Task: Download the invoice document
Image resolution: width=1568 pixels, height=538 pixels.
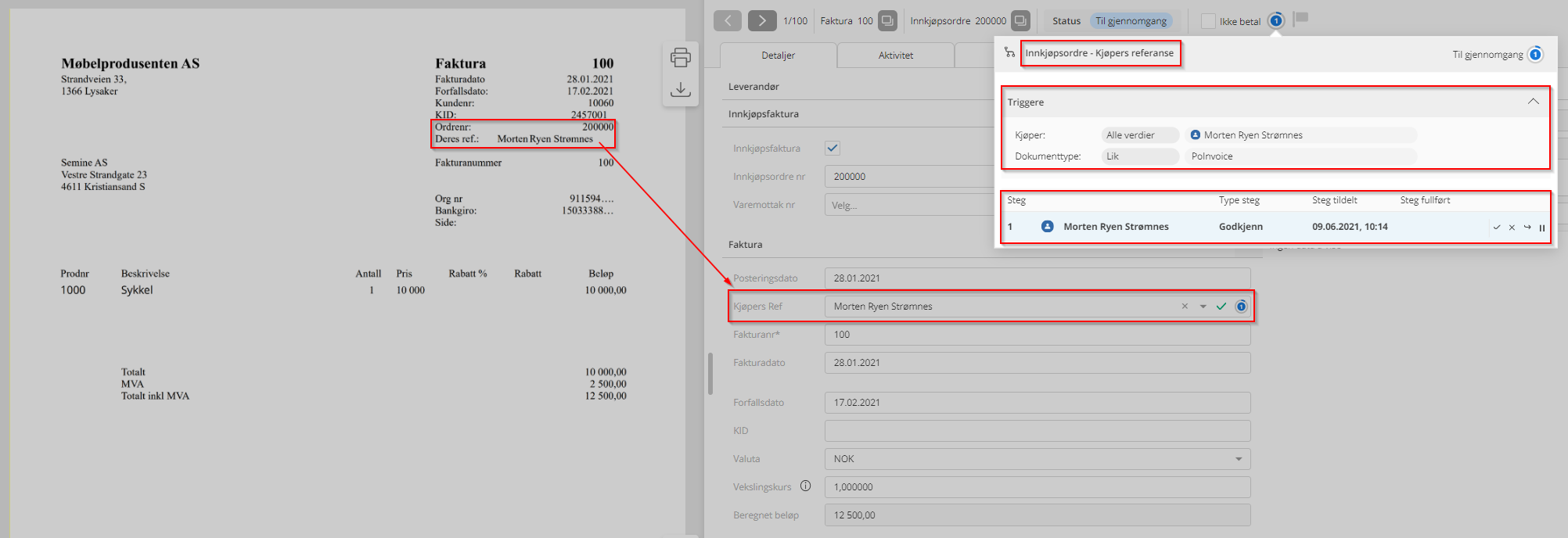Action: point(680,89)
